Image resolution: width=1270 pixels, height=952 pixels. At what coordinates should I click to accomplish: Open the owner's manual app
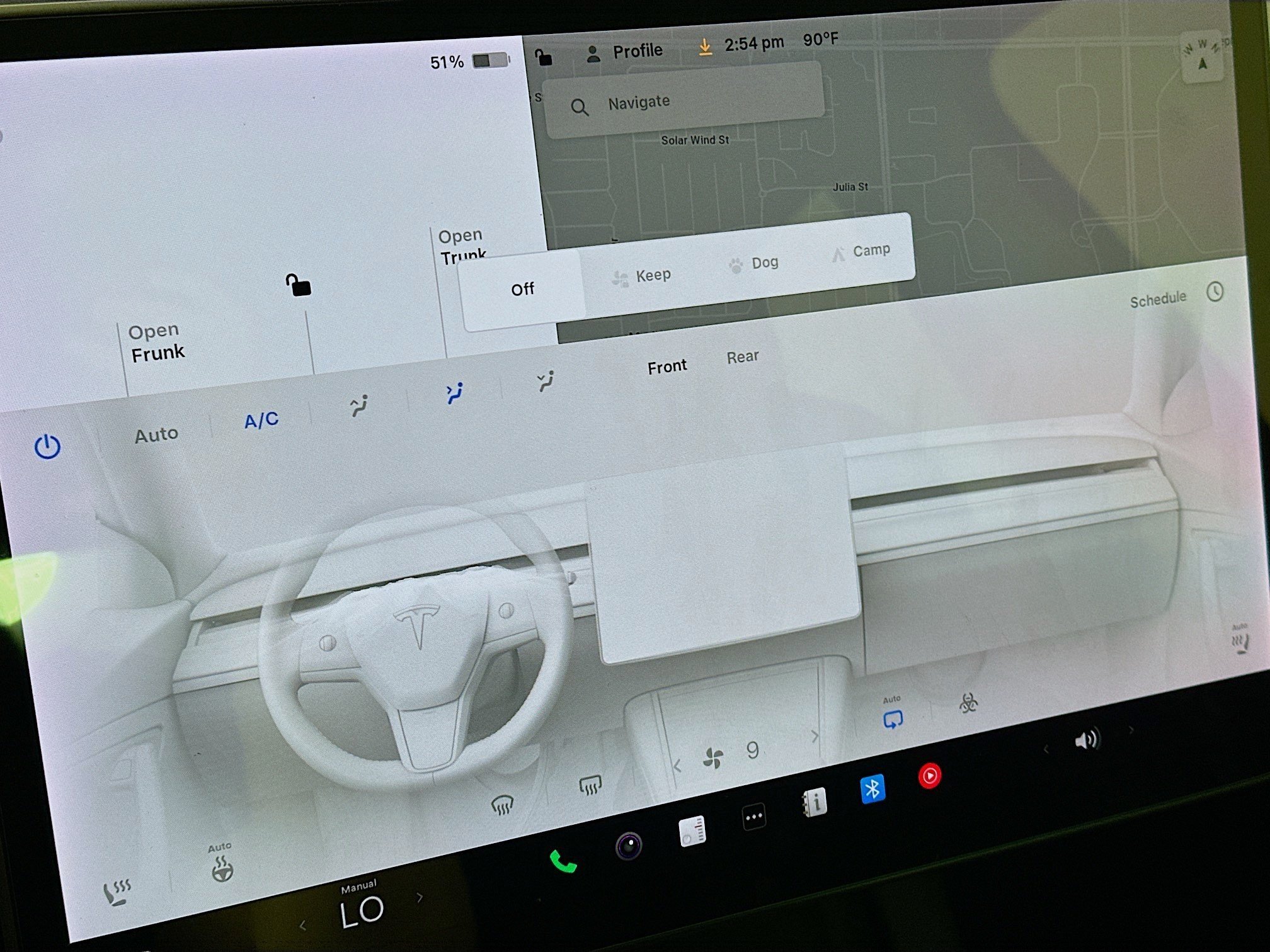point(815,802)
